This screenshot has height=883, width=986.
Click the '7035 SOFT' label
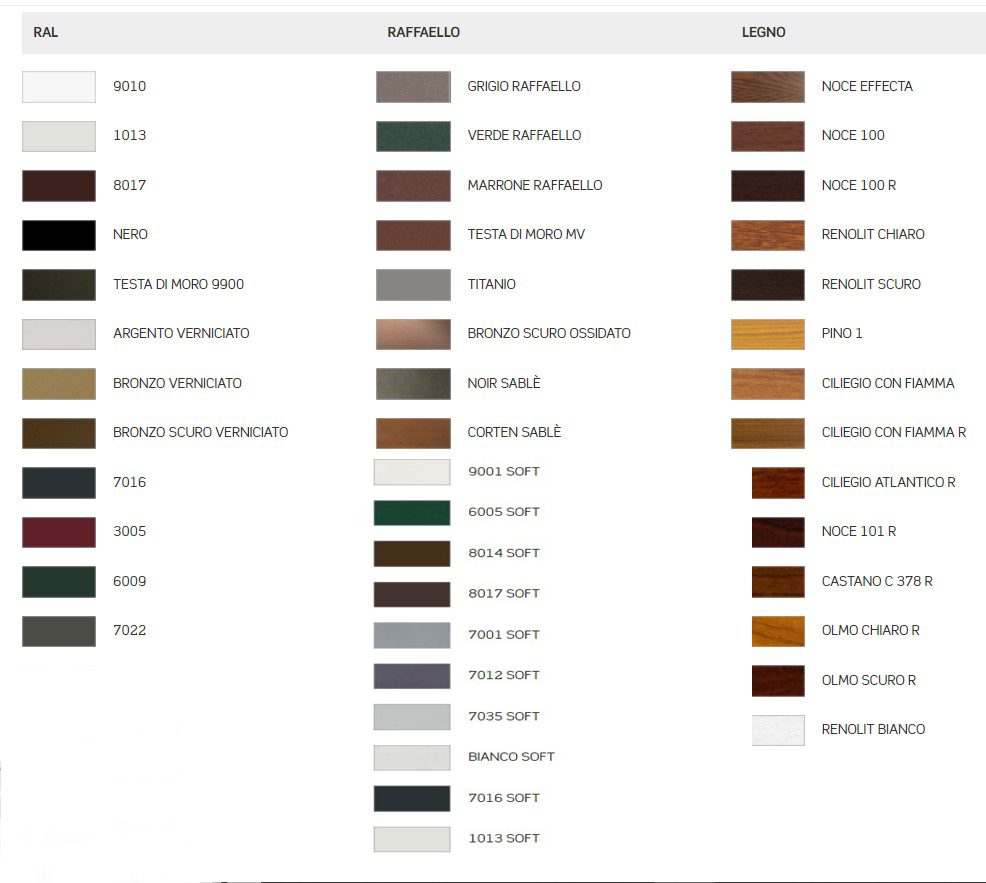point(504,716)
